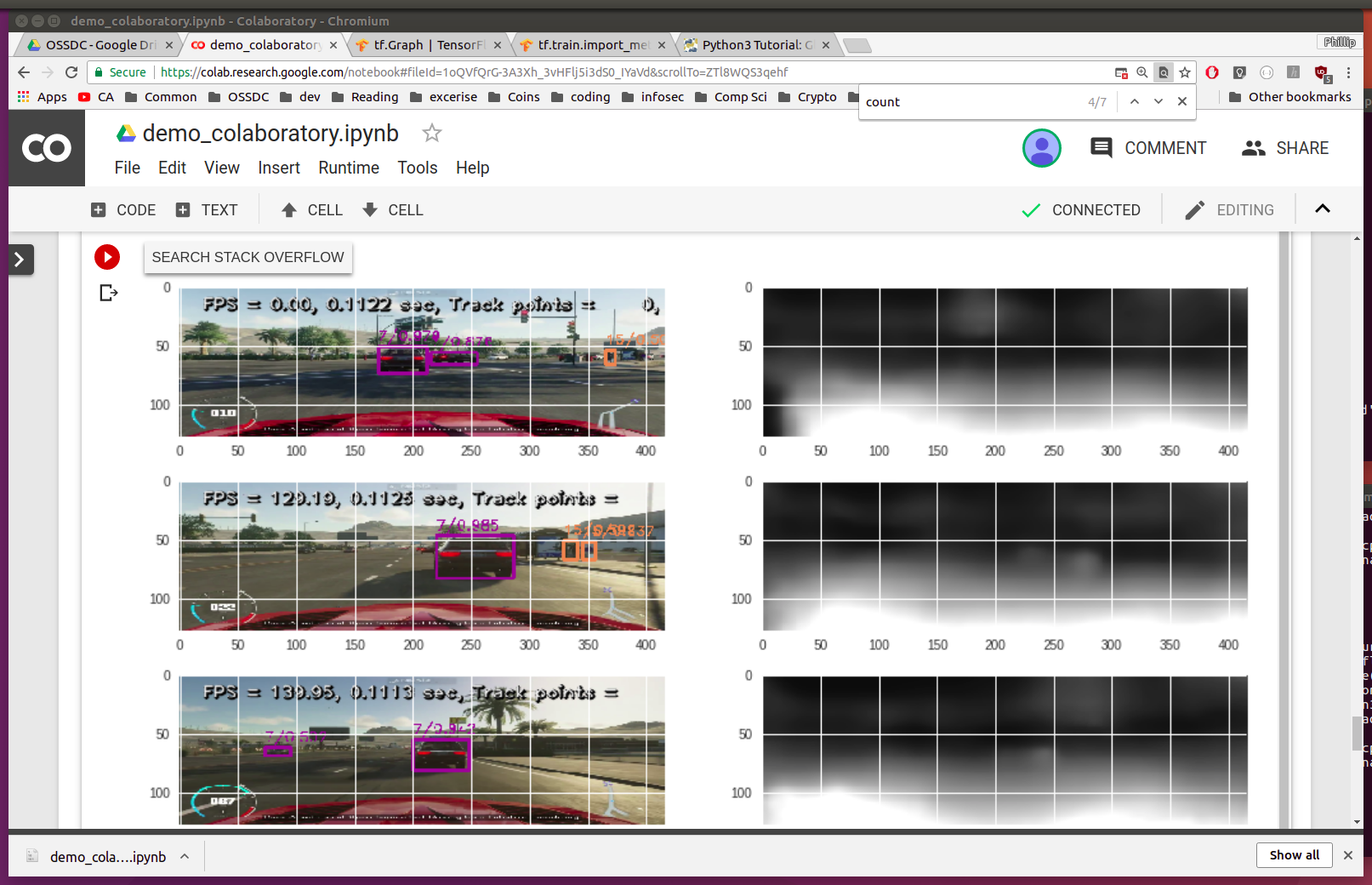The height and width of the screenshot is (885, 1372).
Task: Expand the left table of contents sidebar
Action: coord(20,260)
